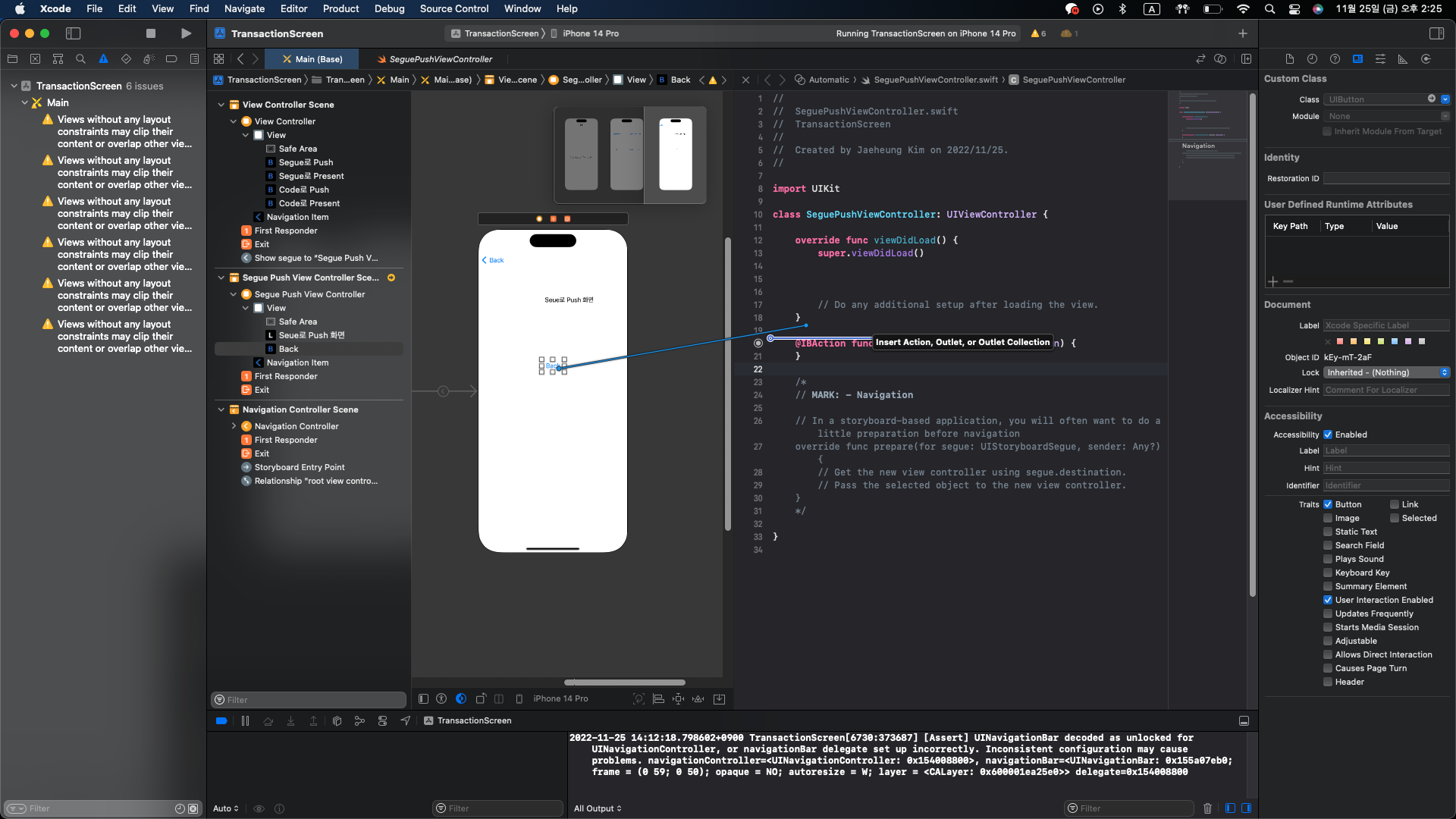Open the Lock Inherited dropdown

[x=1386, y=373]
